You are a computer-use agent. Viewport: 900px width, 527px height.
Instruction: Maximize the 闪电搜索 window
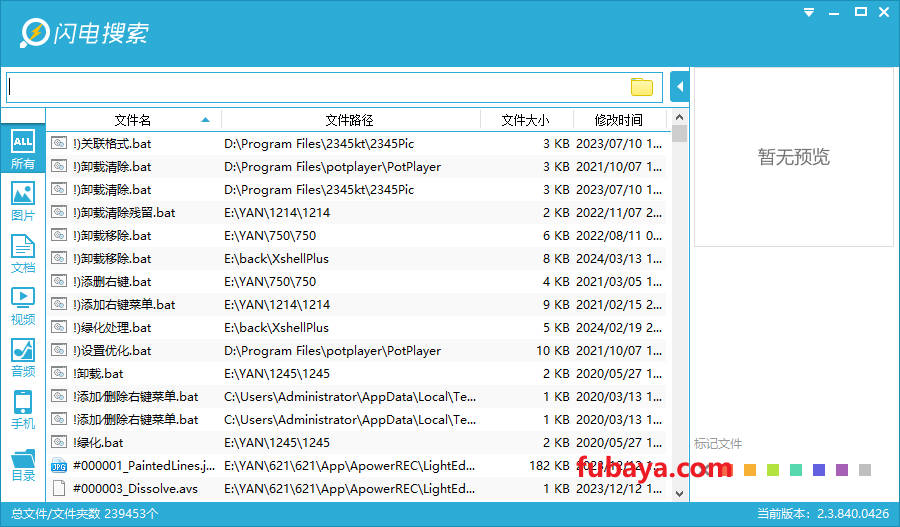860,11
